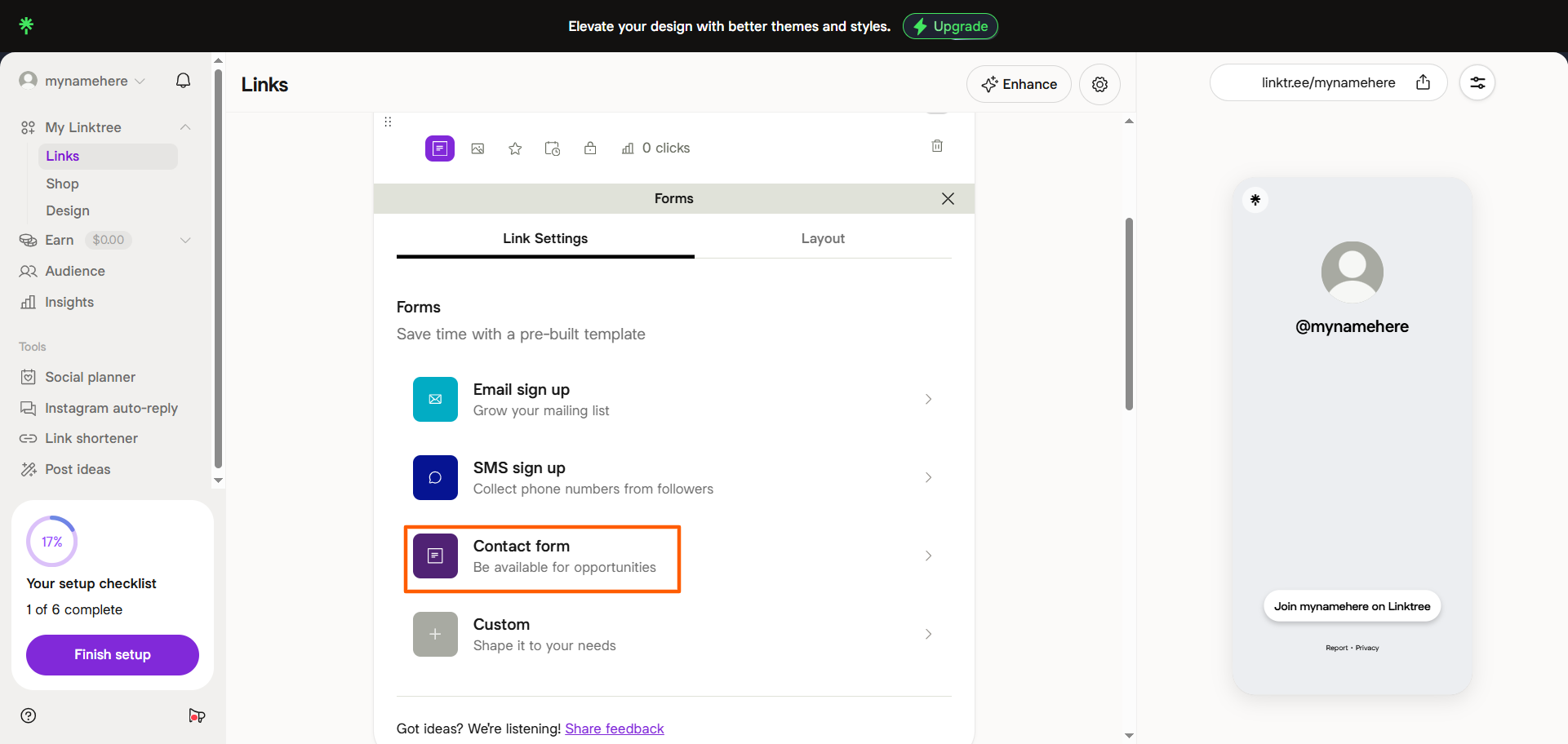Click the schedule calendar icon
Image resolution: width=1568 pixels, height=744 pixels.
coord(553,148)
